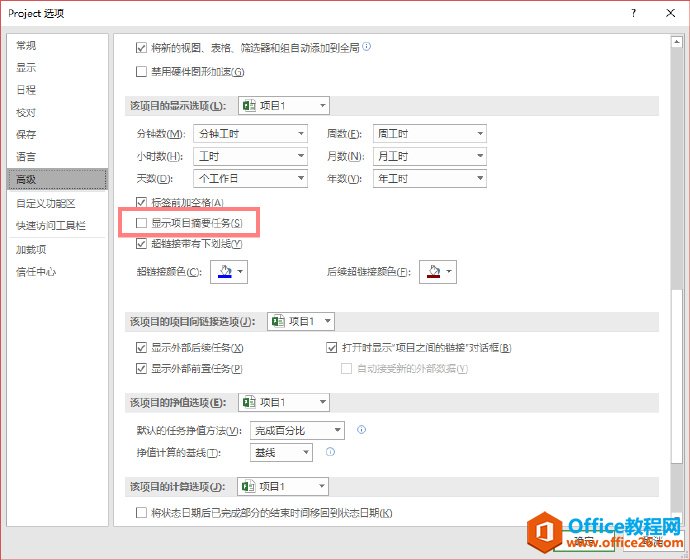Open 分钟数 dropdown showing 分钟工时
The image size is (690, 560).
(250, 133)
